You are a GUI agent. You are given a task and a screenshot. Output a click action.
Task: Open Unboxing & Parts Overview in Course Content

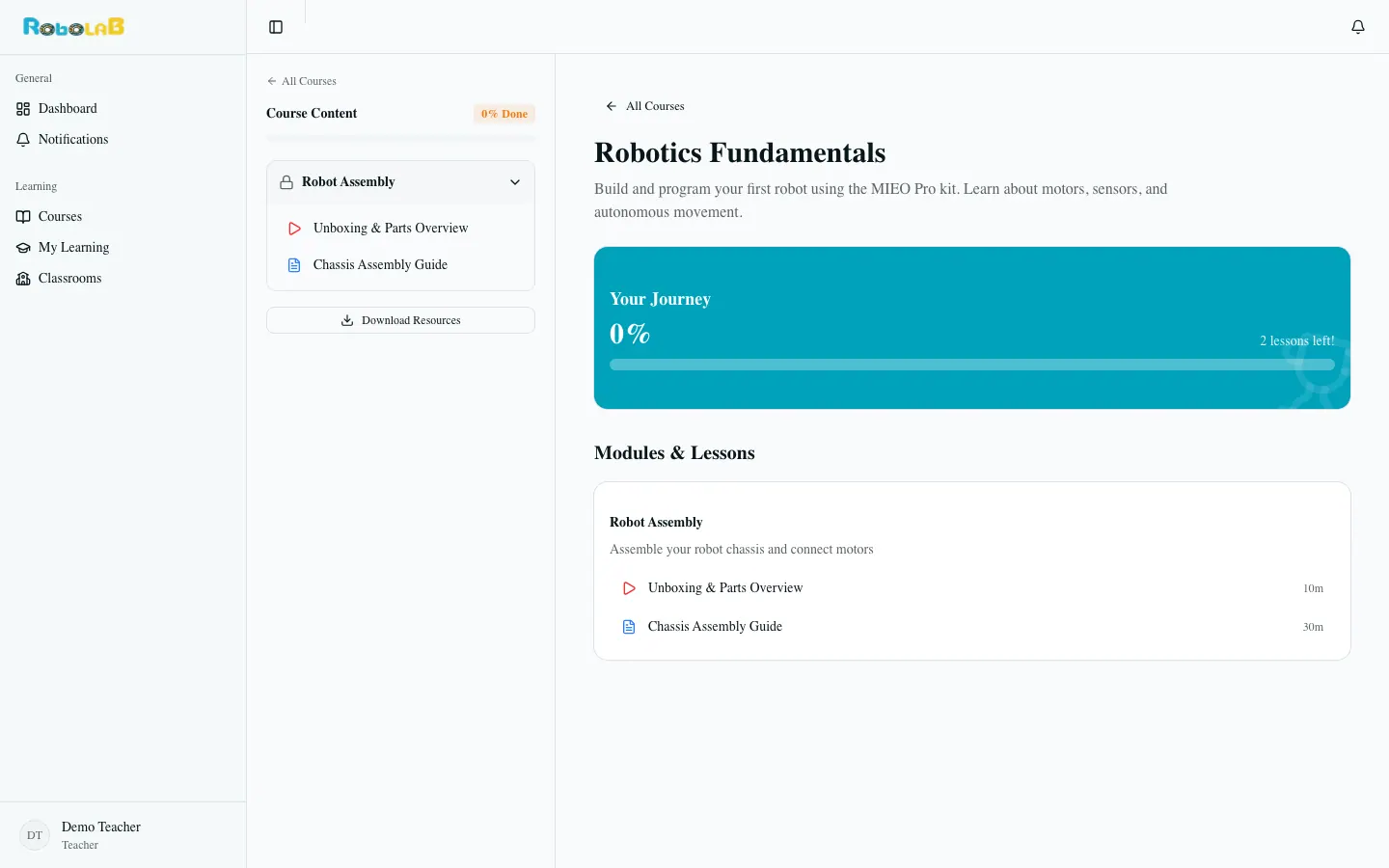point(400,229)
